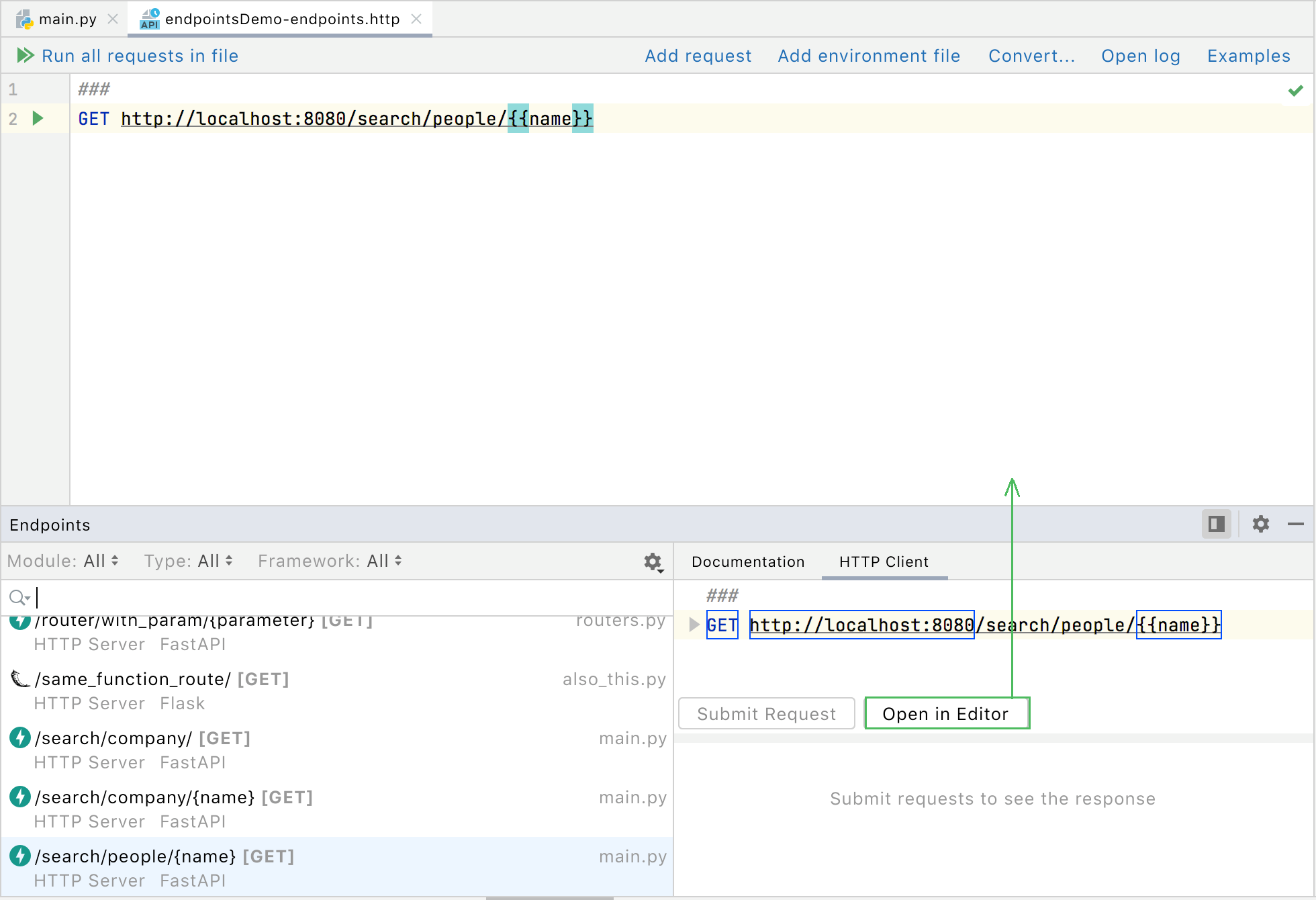Screen dimensions: 1316x900
Task: Click the green checkmark inspection indicator
Action: coord(1296,89)
